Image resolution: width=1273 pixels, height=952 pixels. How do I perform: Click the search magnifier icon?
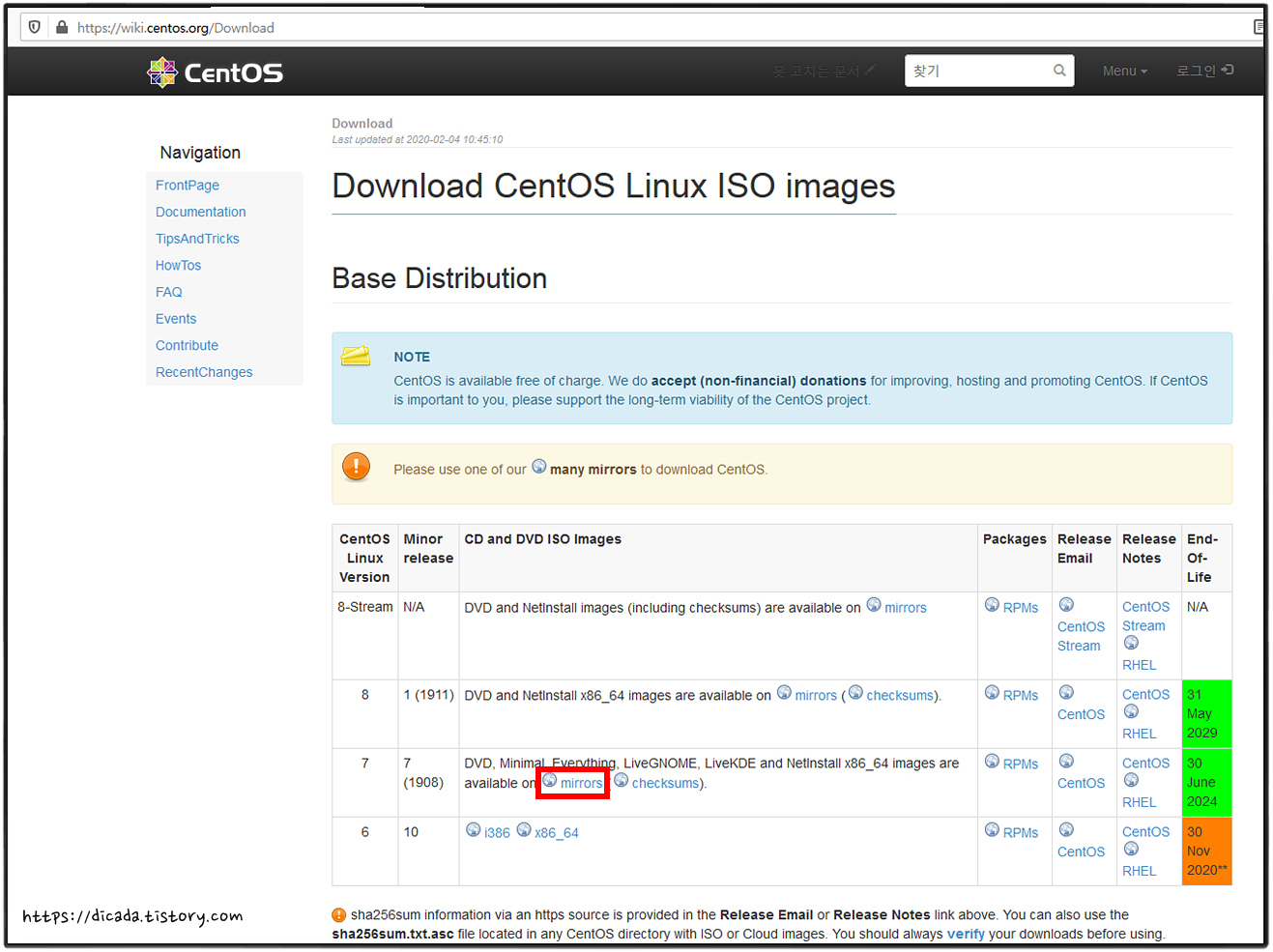1059,71
